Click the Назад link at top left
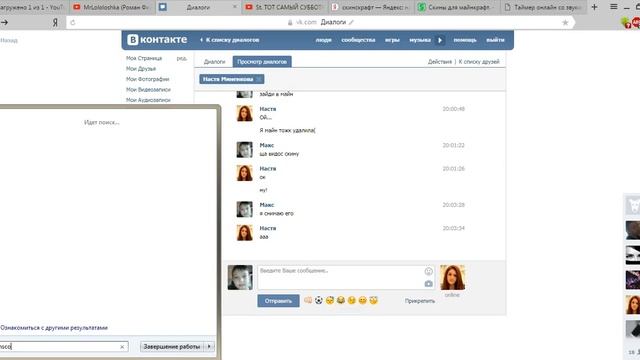Screen dimensions: 640x360 [x=9, y=40]
